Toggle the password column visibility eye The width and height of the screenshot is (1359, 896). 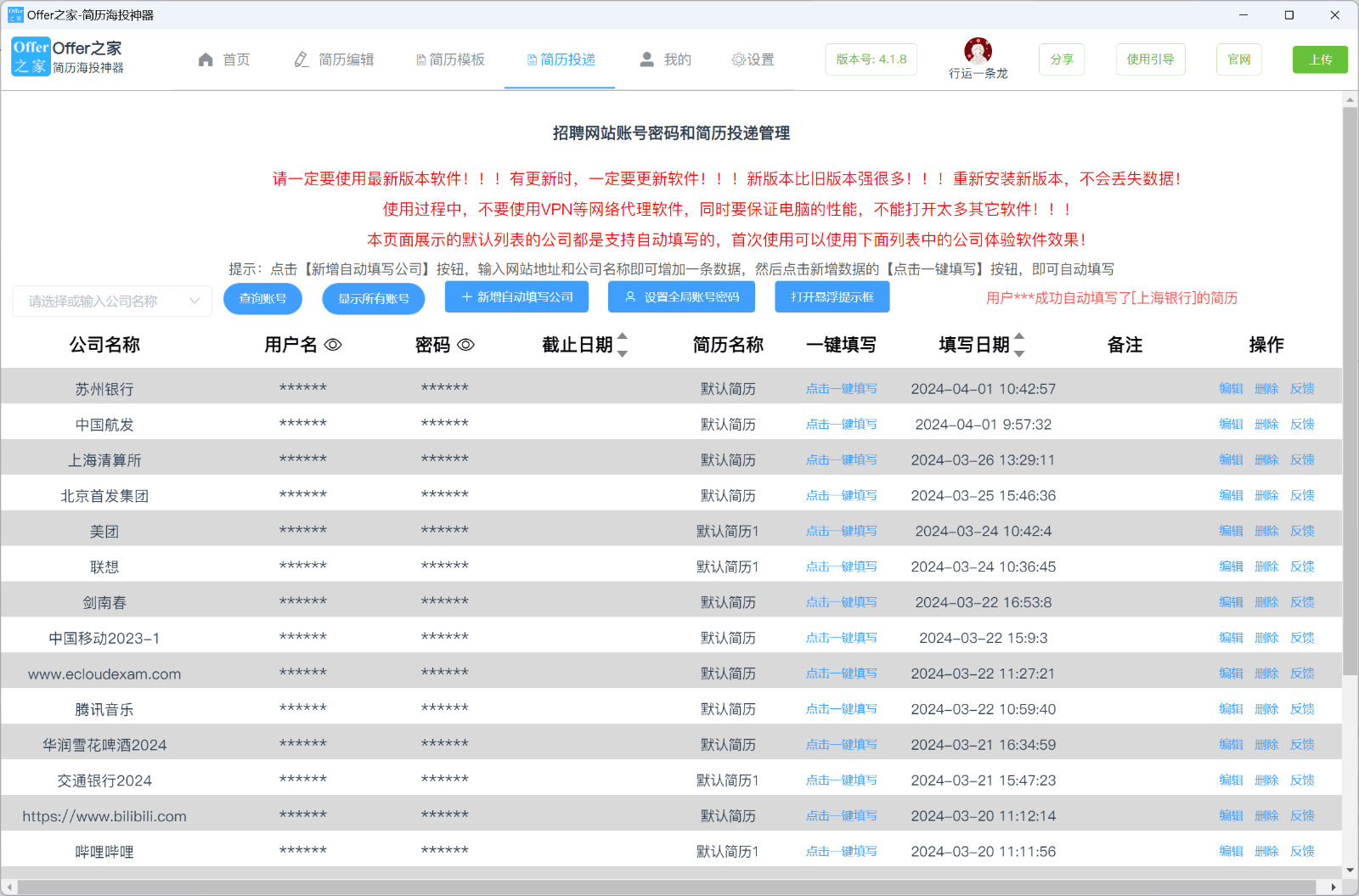(x=465, y=345)
